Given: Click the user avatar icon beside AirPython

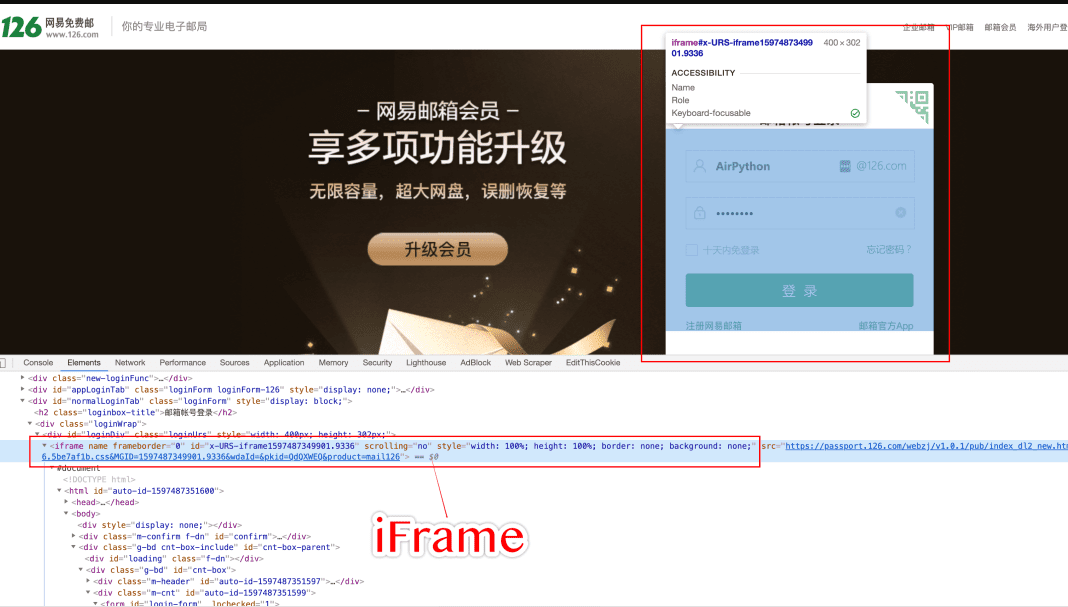Looking at the screenshot, I should 699,167.
